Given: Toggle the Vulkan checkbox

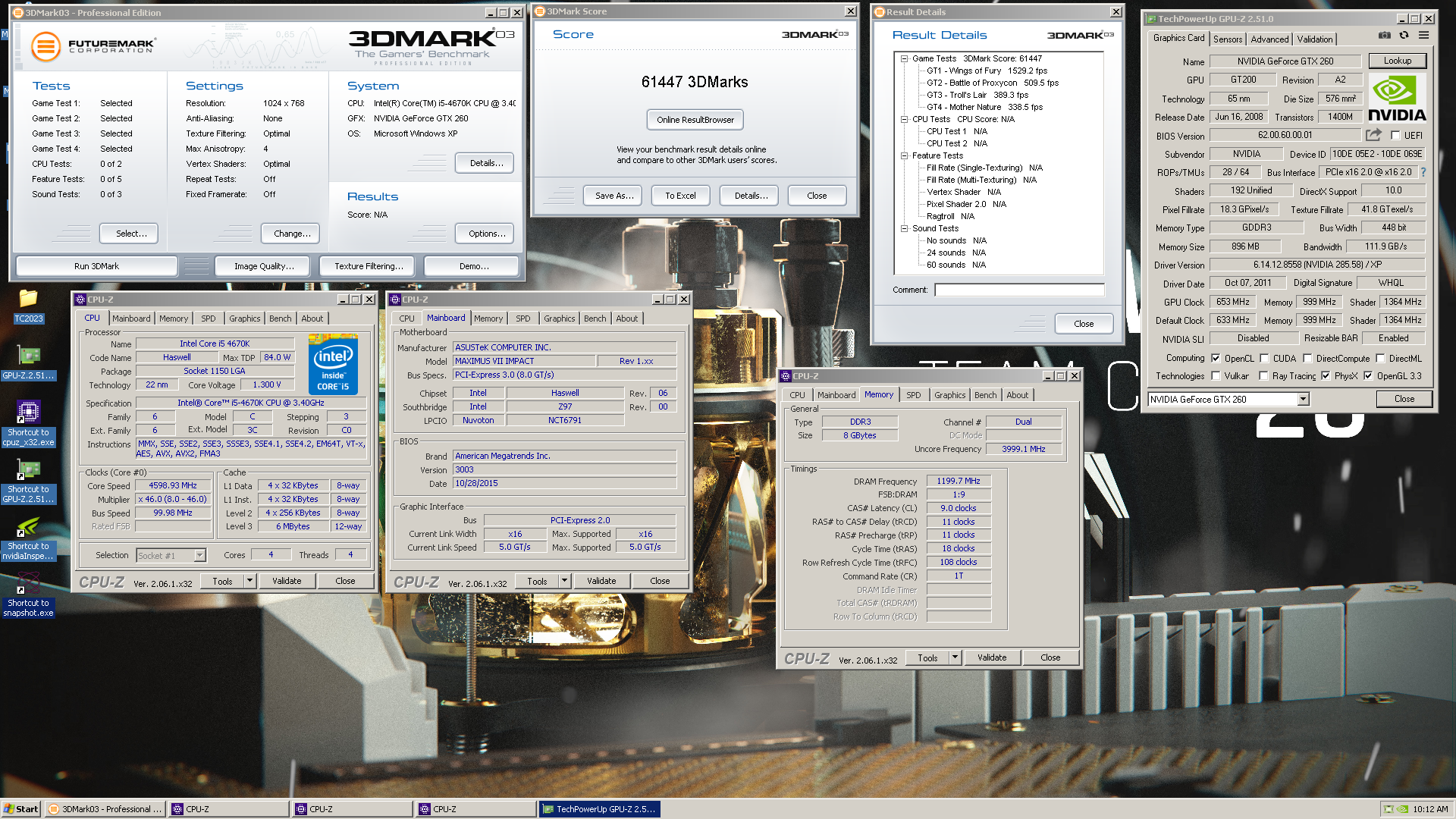Looking at the screenshot, I should point(1216,376).
